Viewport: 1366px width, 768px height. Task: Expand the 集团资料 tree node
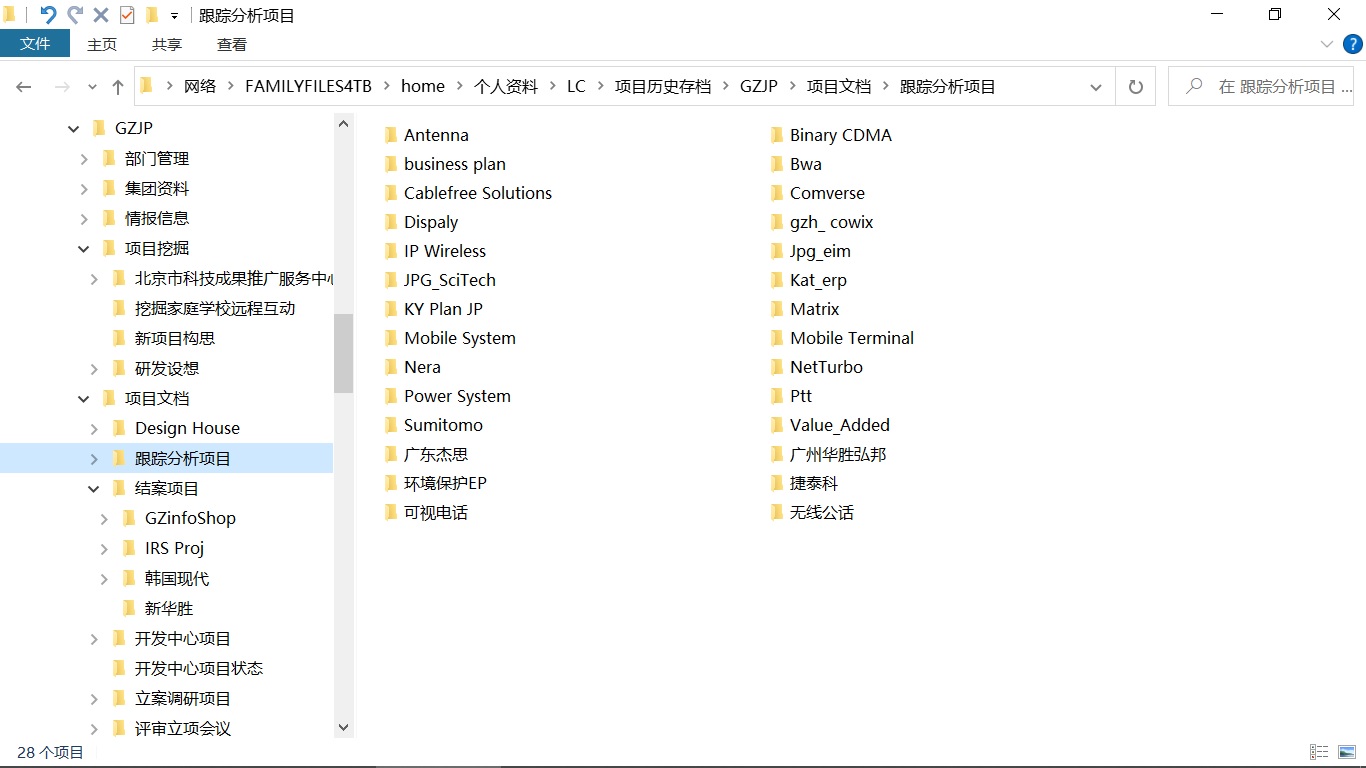84,188
